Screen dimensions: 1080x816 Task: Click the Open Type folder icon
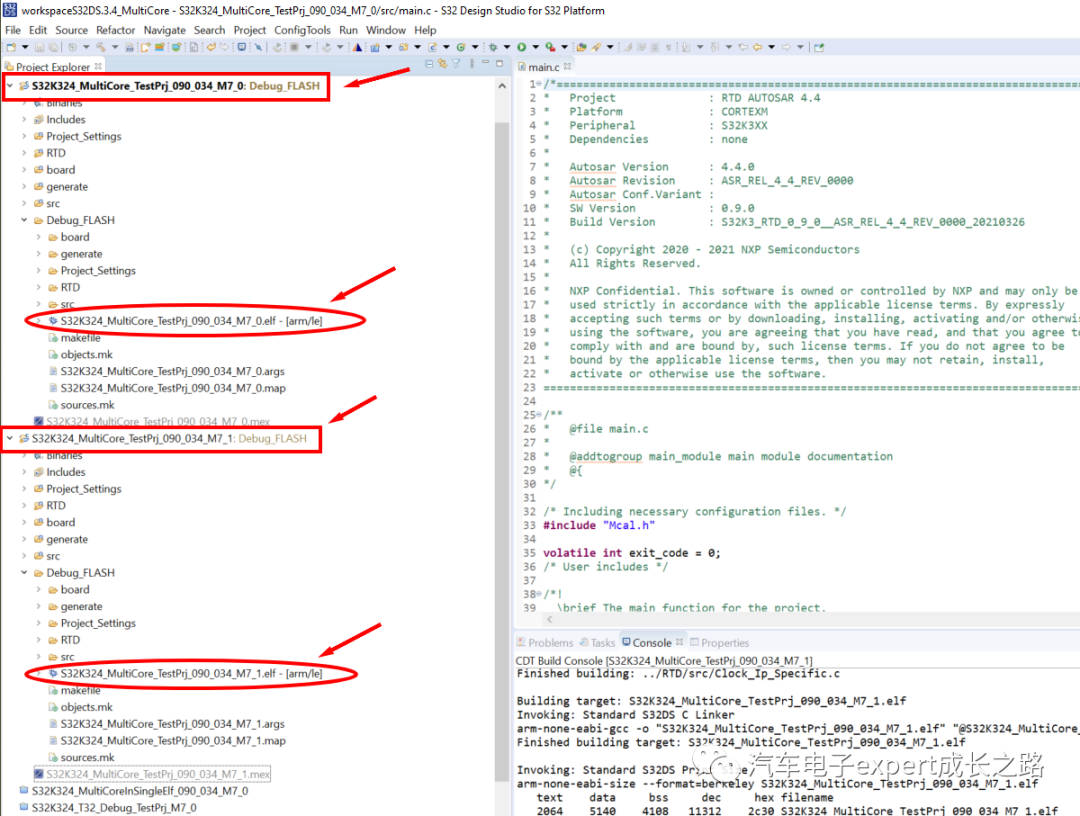581,48
